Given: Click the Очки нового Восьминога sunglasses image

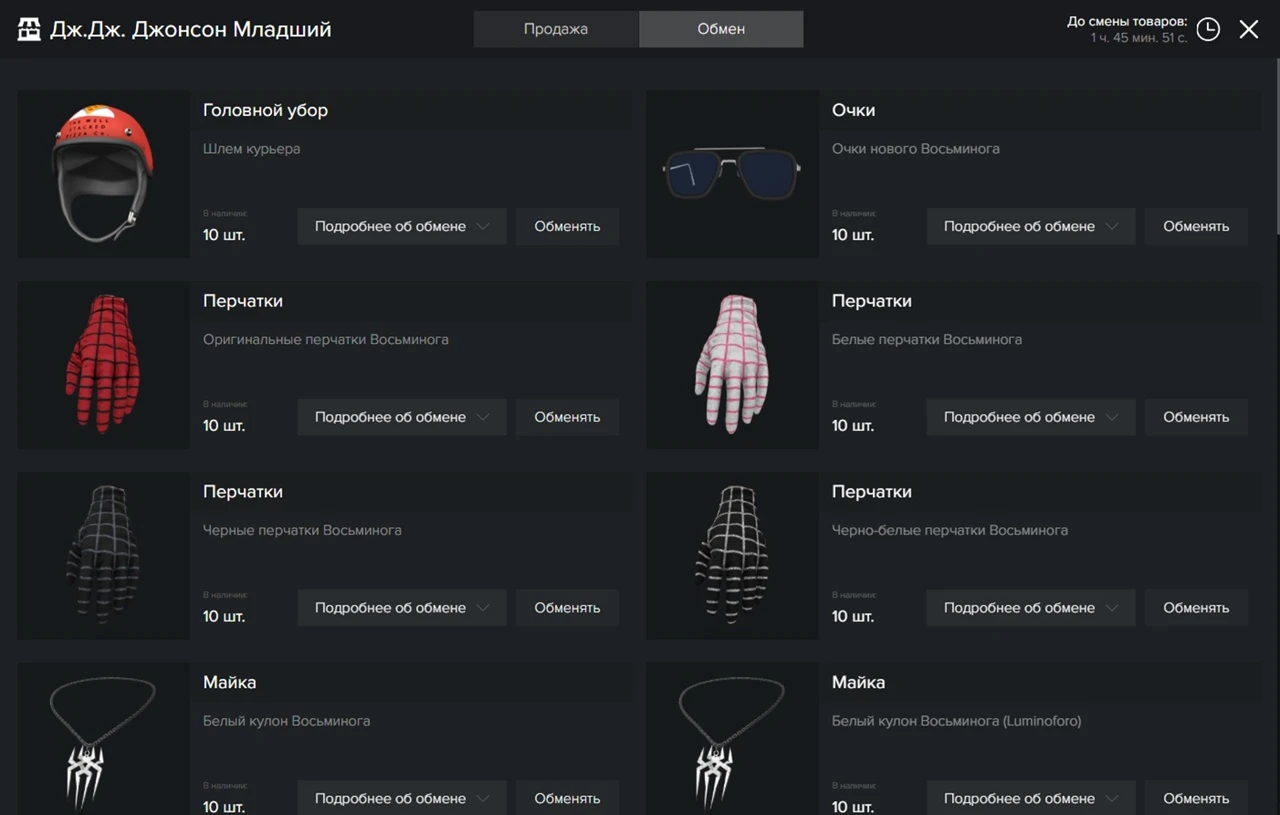Looking at the screenshot, I should click(x=732, y=174).
